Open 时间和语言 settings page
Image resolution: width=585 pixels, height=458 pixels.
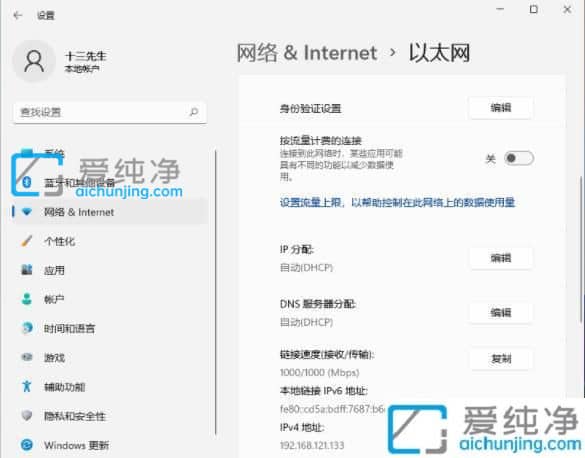pos(70,328)
